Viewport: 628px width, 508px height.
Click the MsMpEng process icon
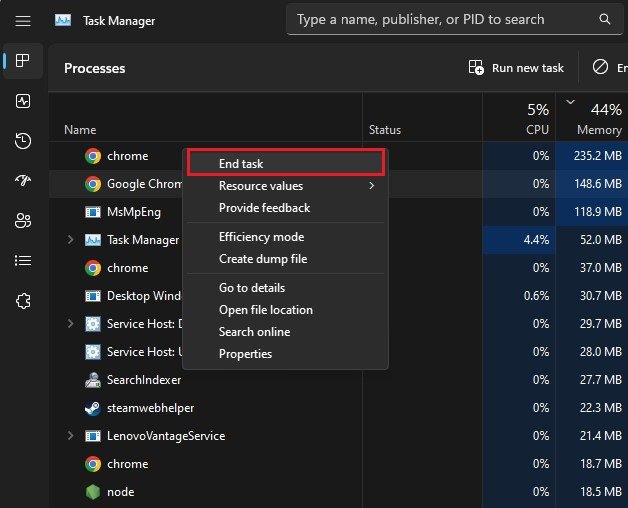click(x=93, y=212)
